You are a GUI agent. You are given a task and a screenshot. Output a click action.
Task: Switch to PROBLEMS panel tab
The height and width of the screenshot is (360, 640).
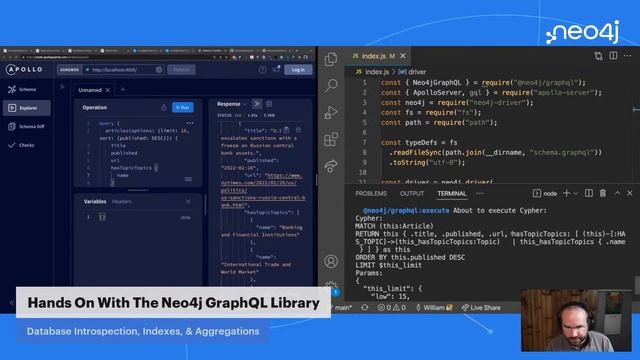tap(371, 193)
